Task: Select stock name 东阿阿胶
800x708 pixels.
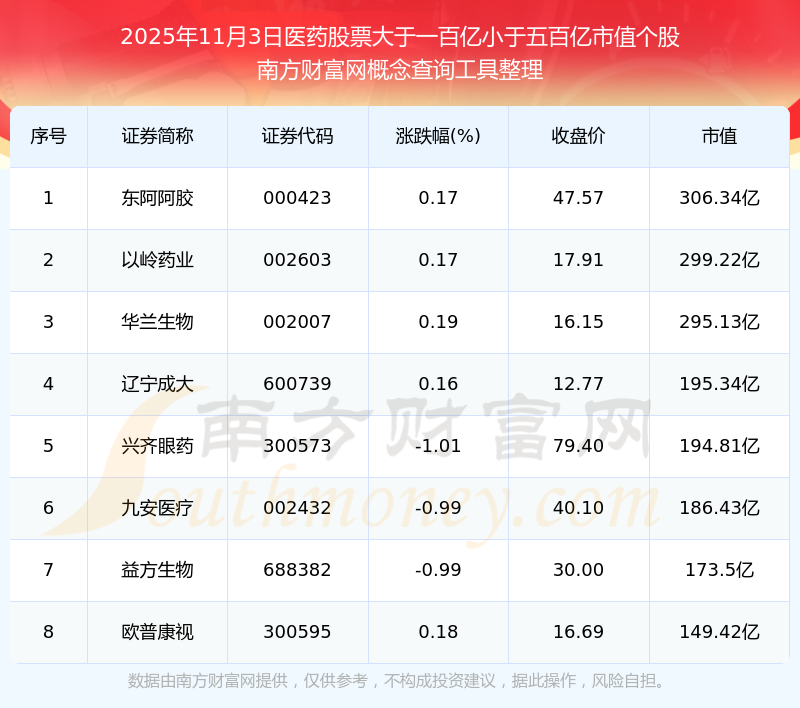Action: click(x=157, y=198)
